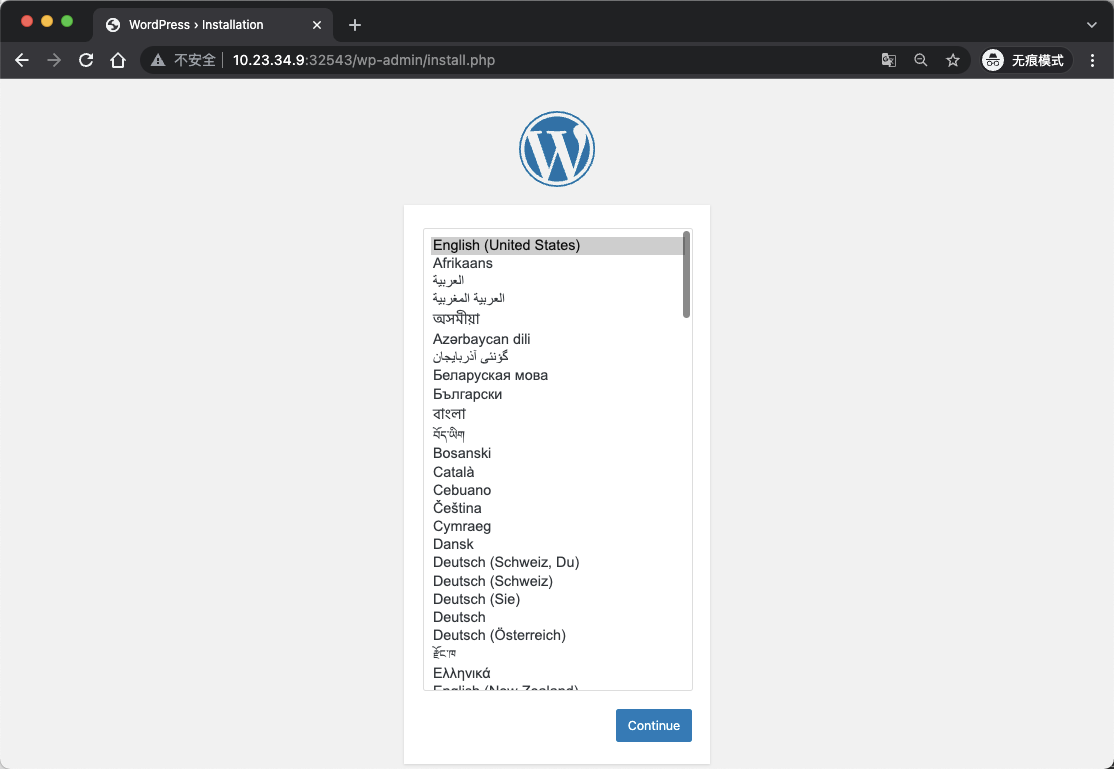Select the WordPress › Installation tab
The height and width of the screenshot is (769, 1114).
click(212, 25)
